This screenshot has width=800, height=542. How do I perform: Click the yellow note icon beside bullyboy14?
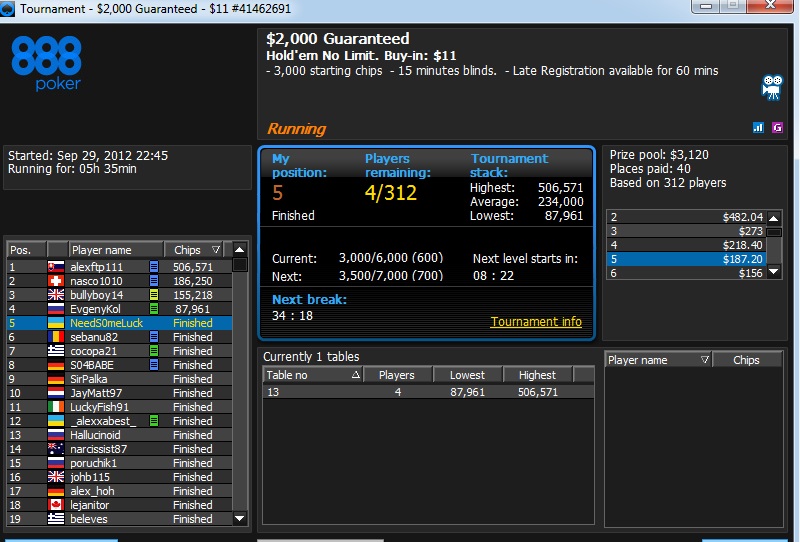tap(154, 294)
